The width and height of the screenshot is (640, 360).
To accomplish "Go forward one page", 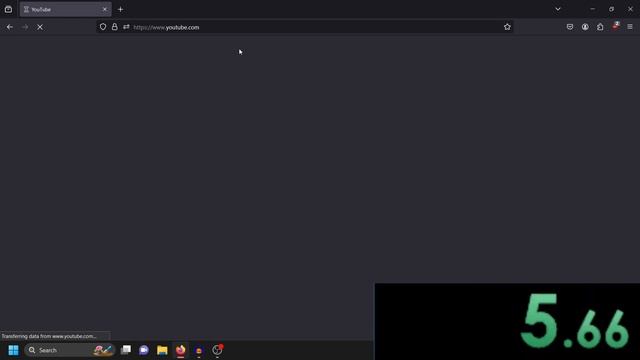I will pos(25,27).
